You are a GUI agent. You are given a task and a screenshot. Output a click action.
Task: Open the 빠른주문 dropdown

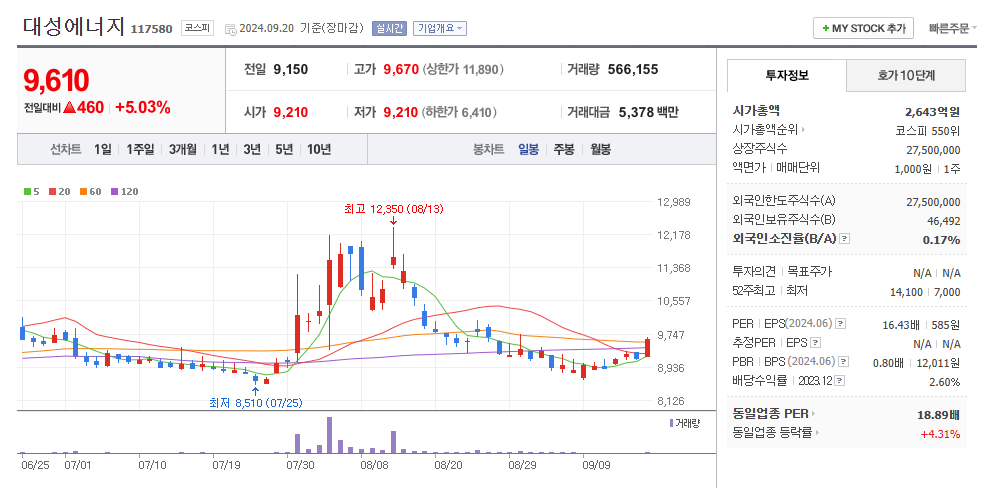click(953, 28)
